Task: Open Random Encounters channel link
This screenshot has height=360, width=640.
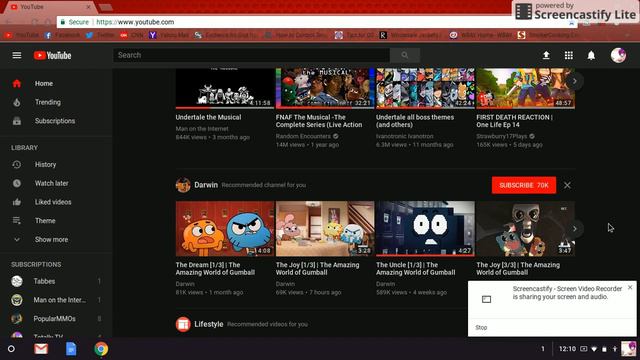Action: click(303, 136)
